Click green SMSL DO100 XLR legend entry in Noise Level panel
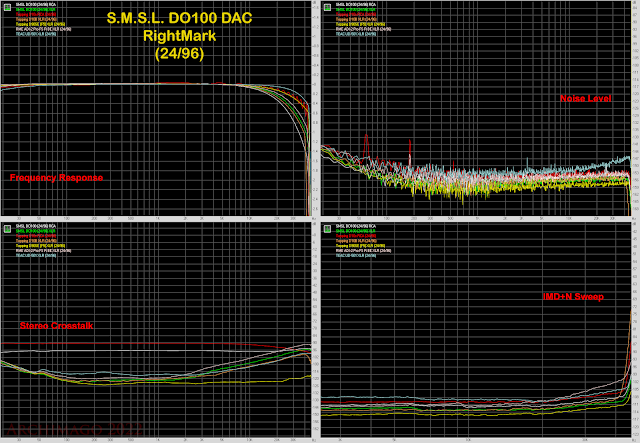 tap(356, 9)
